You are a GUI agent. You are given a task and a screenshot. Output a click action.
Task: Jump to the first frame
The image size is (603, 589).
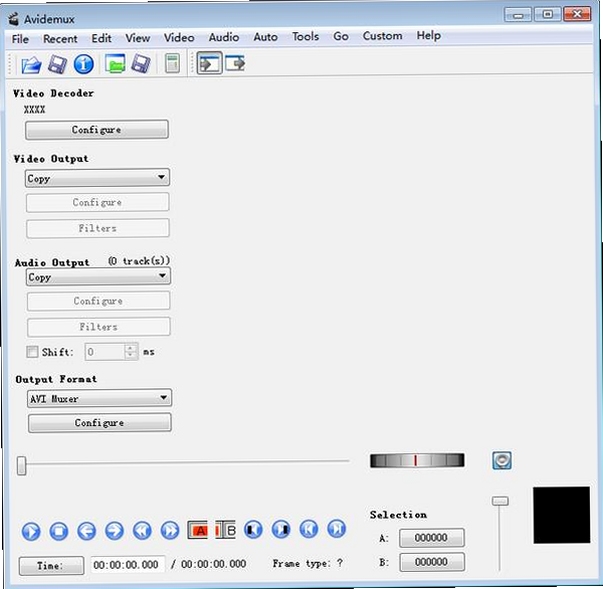pyautogui.click(x=309, y=529)
